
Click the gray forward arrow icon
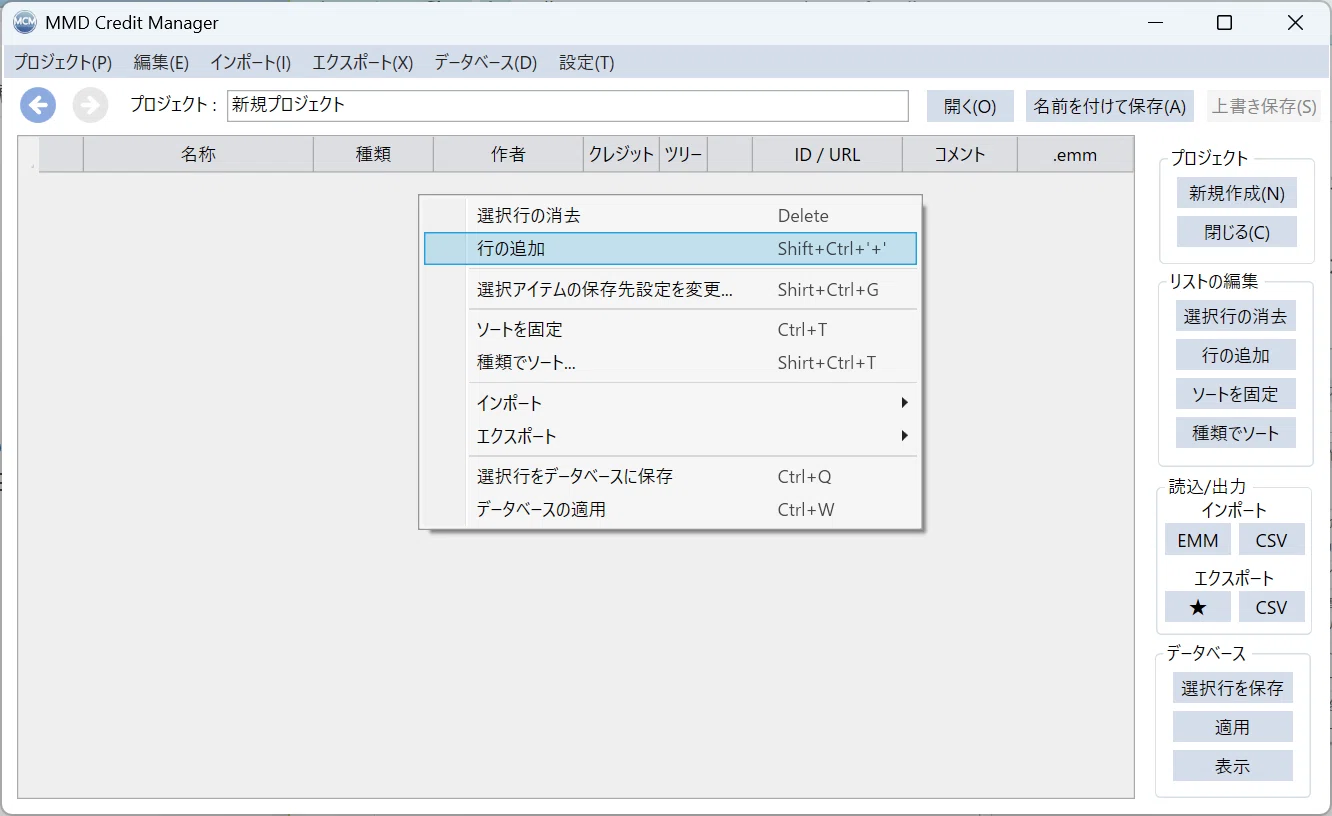click(90, 105)
